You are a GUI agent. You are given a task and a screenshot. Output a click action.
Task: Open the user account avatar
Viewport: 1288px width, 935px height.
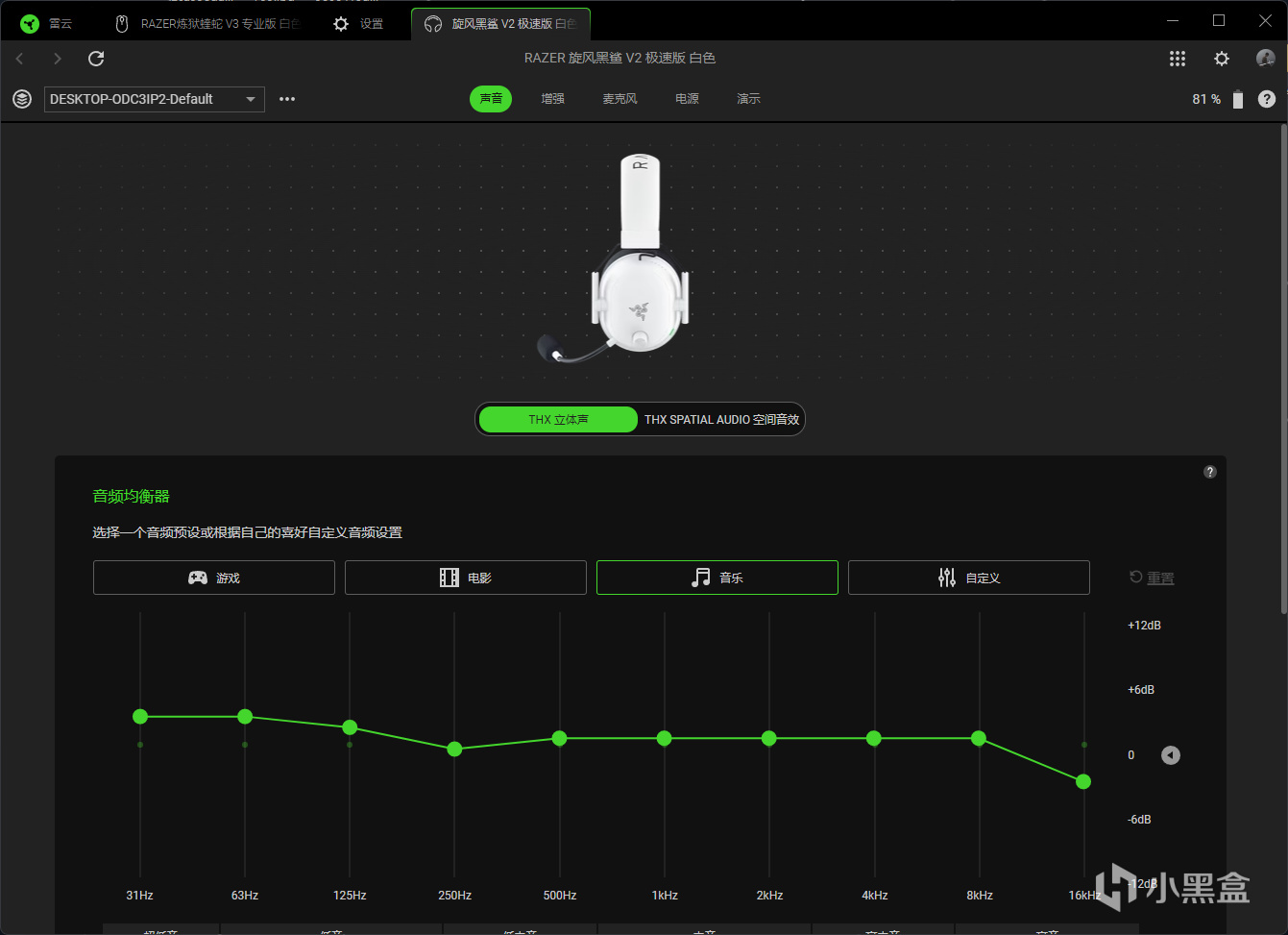1266,59
